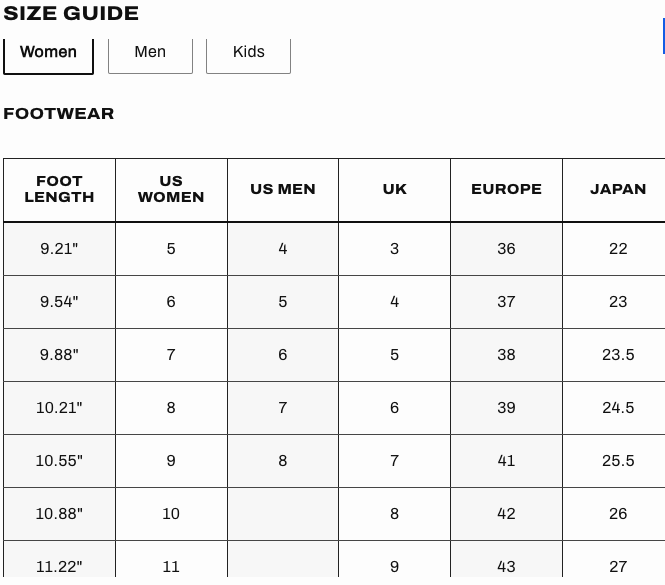Click Europe size 41 cell
Screen dimensions: 665x585
point(506,461)
